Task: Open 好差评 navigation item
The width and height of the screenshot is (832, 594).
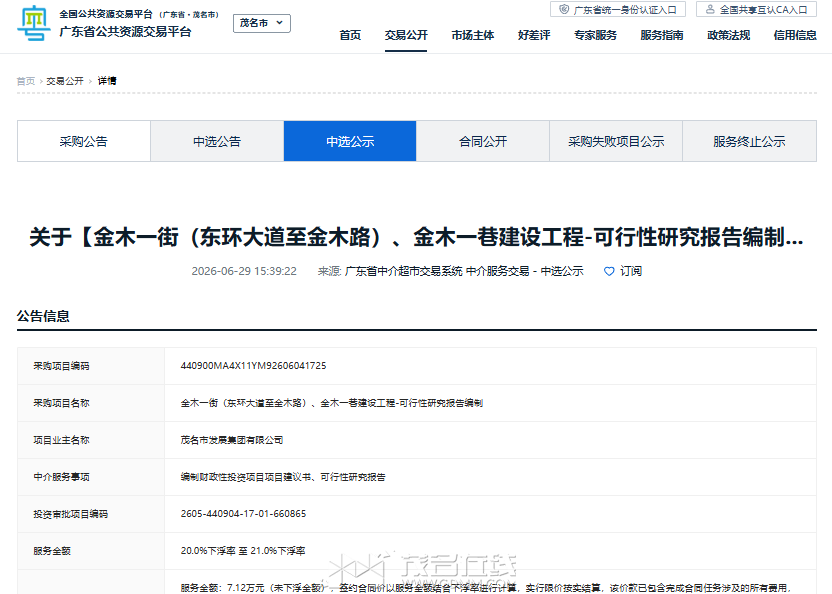Action: coord(534,35)
